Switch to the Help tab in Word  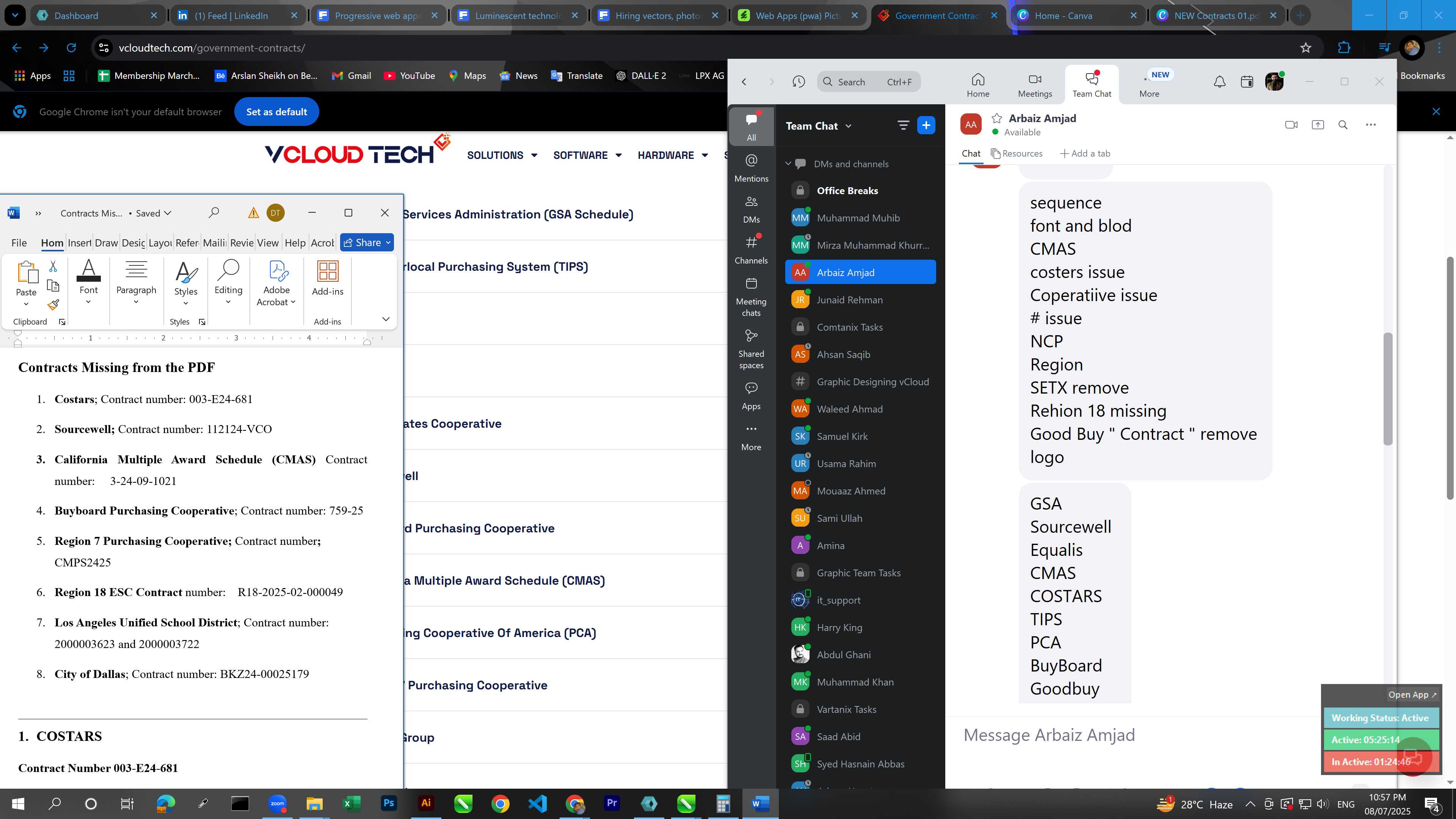(x=295, y=243)
